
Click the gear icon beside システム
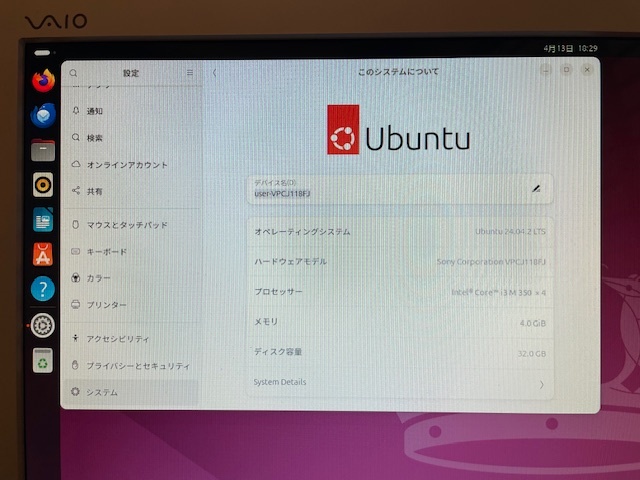[75, 391]
